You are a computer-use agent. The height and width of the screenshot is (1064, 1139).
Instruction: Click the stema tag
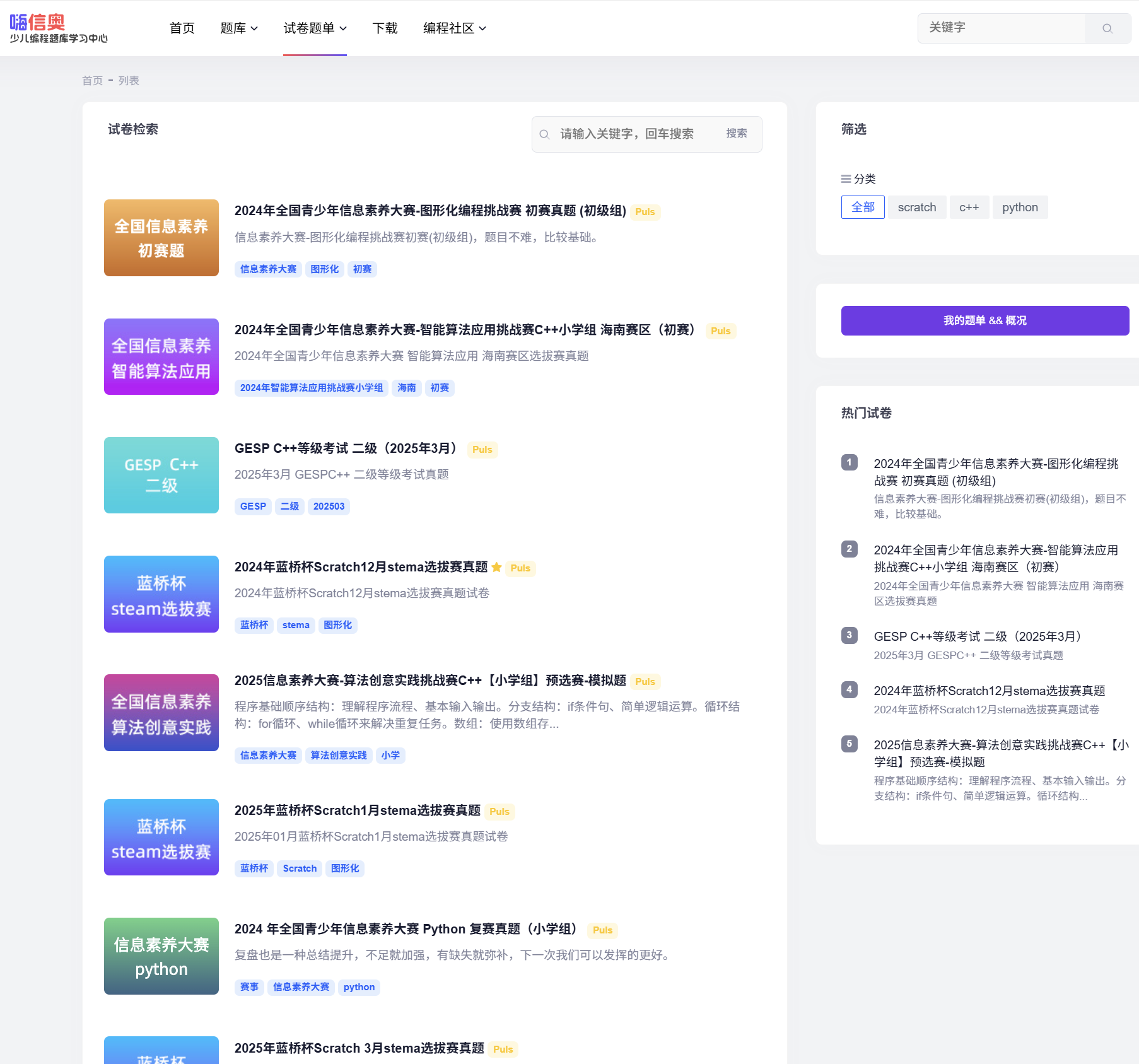(296, 625)
